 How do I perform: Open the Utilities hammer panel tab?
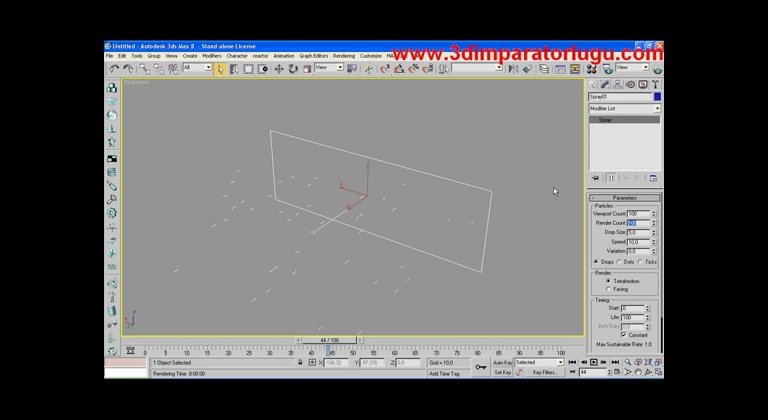coord(655,84)
